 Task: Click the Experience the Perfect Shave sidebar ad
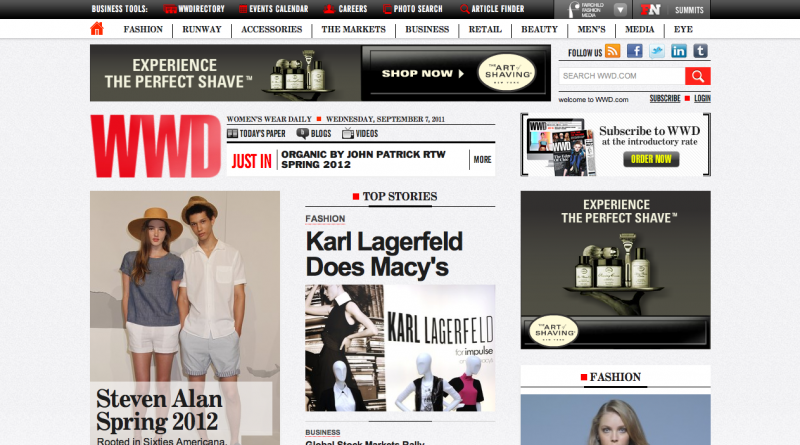pyautogui.click(x=615, y=270)
